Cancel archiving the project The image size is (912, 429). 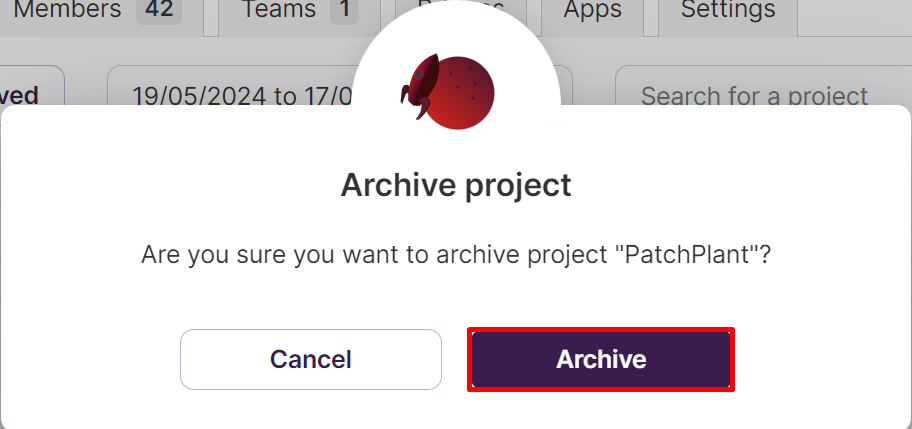(x=311, y=359)
